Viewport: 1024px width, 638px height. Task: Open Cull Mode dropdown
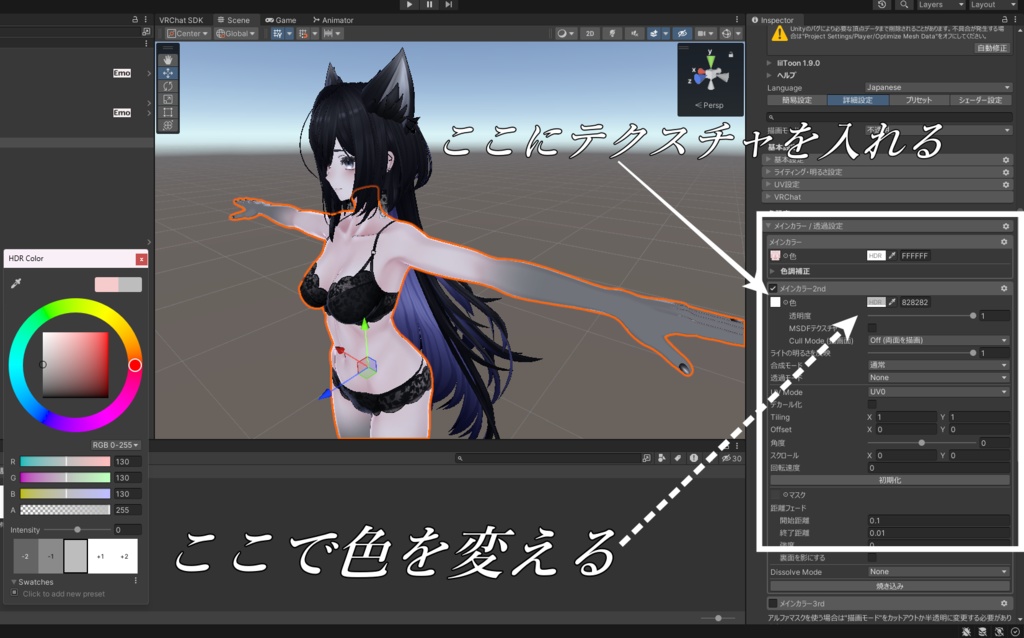pos(938,340)
